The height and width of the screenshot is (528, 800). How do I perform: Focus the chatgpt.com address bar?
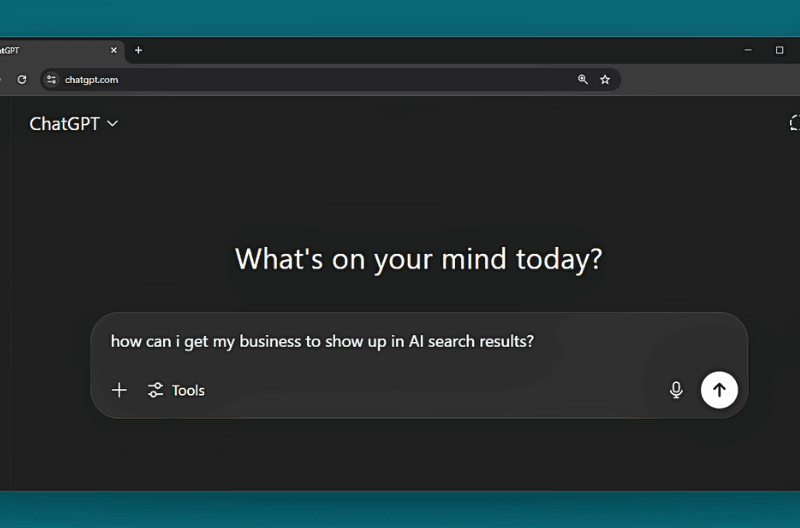[330, 80]
